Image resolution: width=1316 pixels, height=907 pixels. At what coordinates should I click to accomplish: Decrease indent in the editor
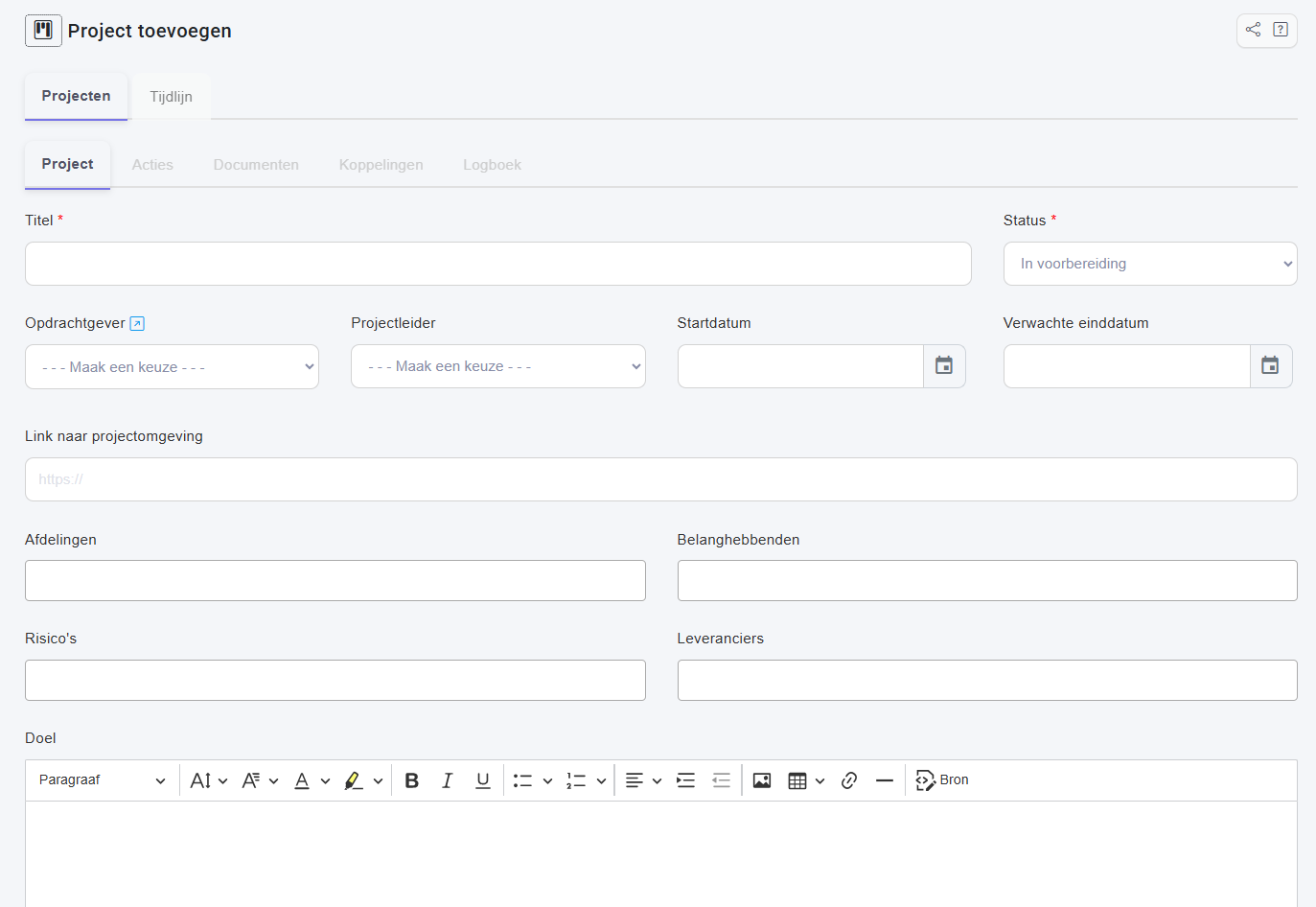[722, 780]
